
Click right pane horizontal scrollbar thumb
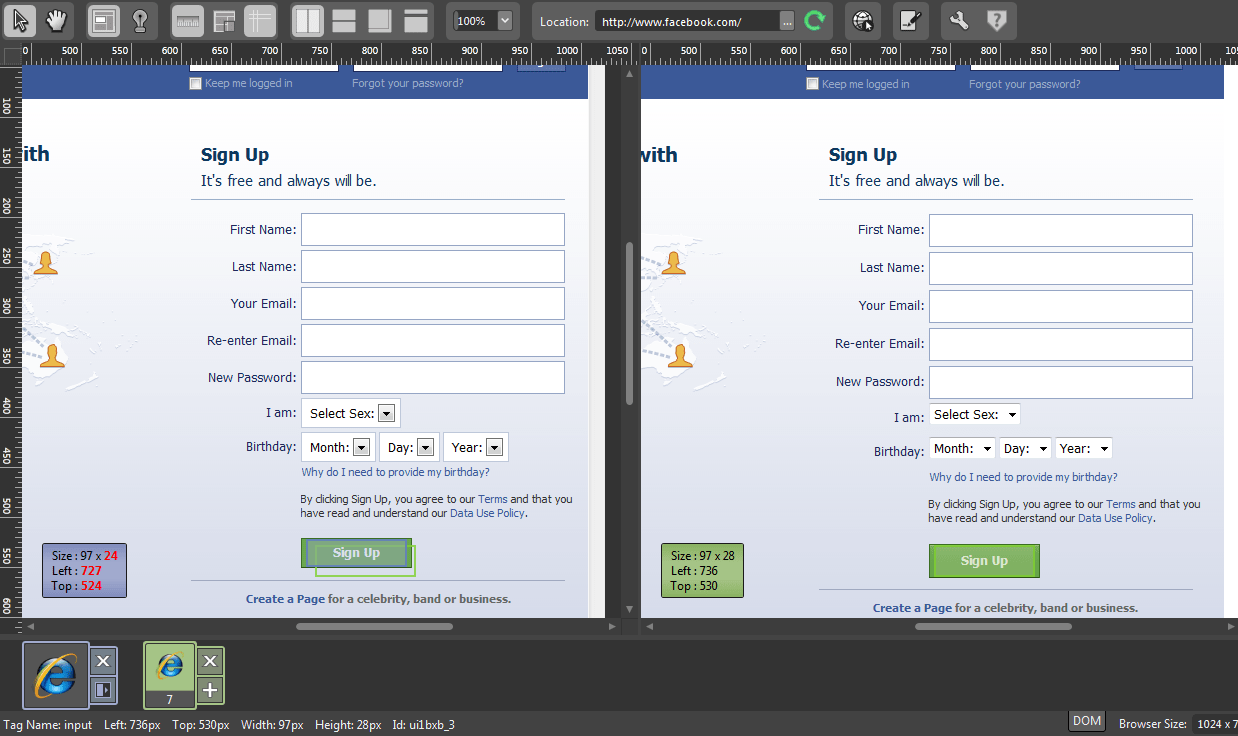[993, 627]
